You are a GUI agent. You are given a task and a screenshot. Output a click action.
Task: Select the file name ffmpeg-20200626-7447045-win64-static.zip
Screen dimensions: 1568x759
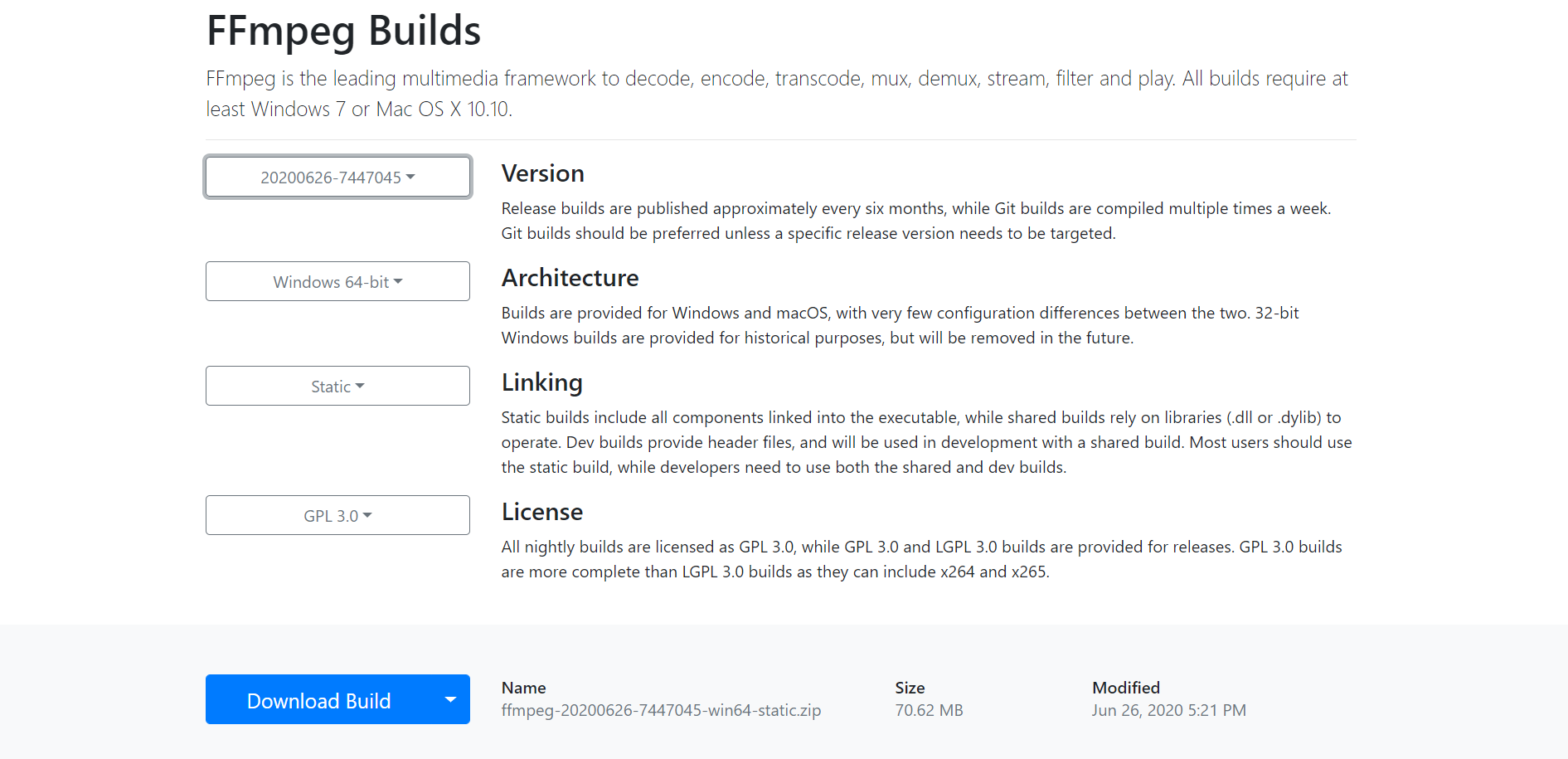coord(661,710)
